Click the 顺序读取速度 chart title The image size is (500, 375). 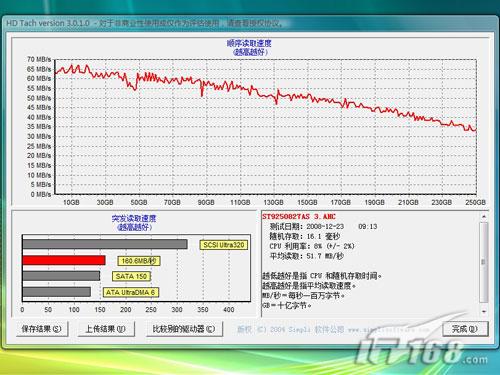[249, 43]
